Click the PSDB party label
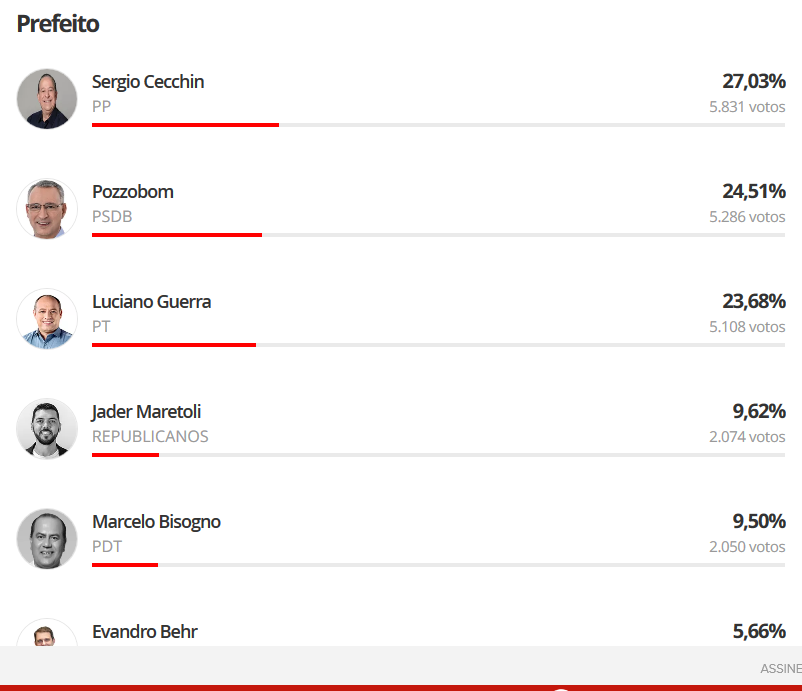 (x=112, y=216)
